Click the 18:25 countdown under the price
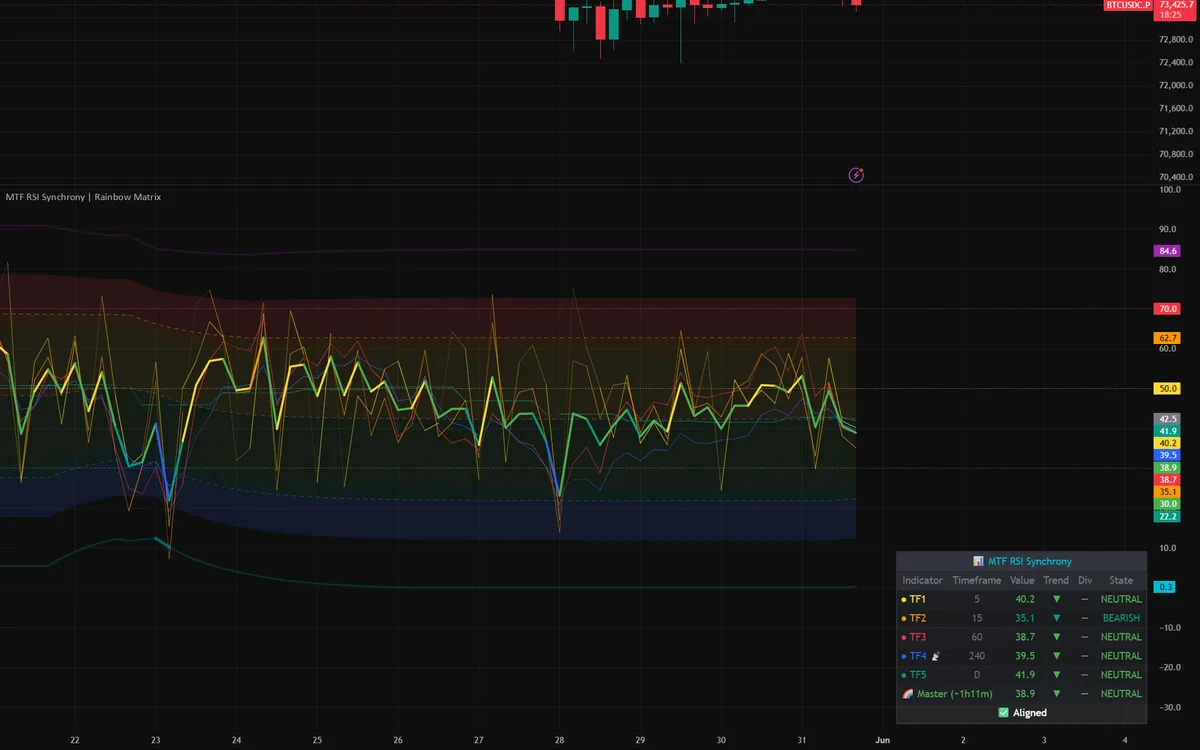The width and height of the screenshot is (1200, 750). (x=1171, y=16)
